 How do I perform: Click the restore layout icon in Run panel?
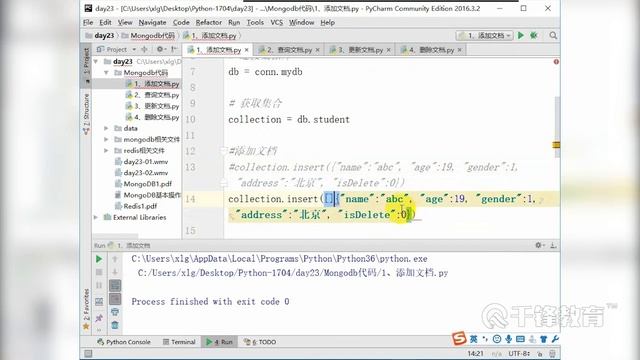click(x=99, y=302)
